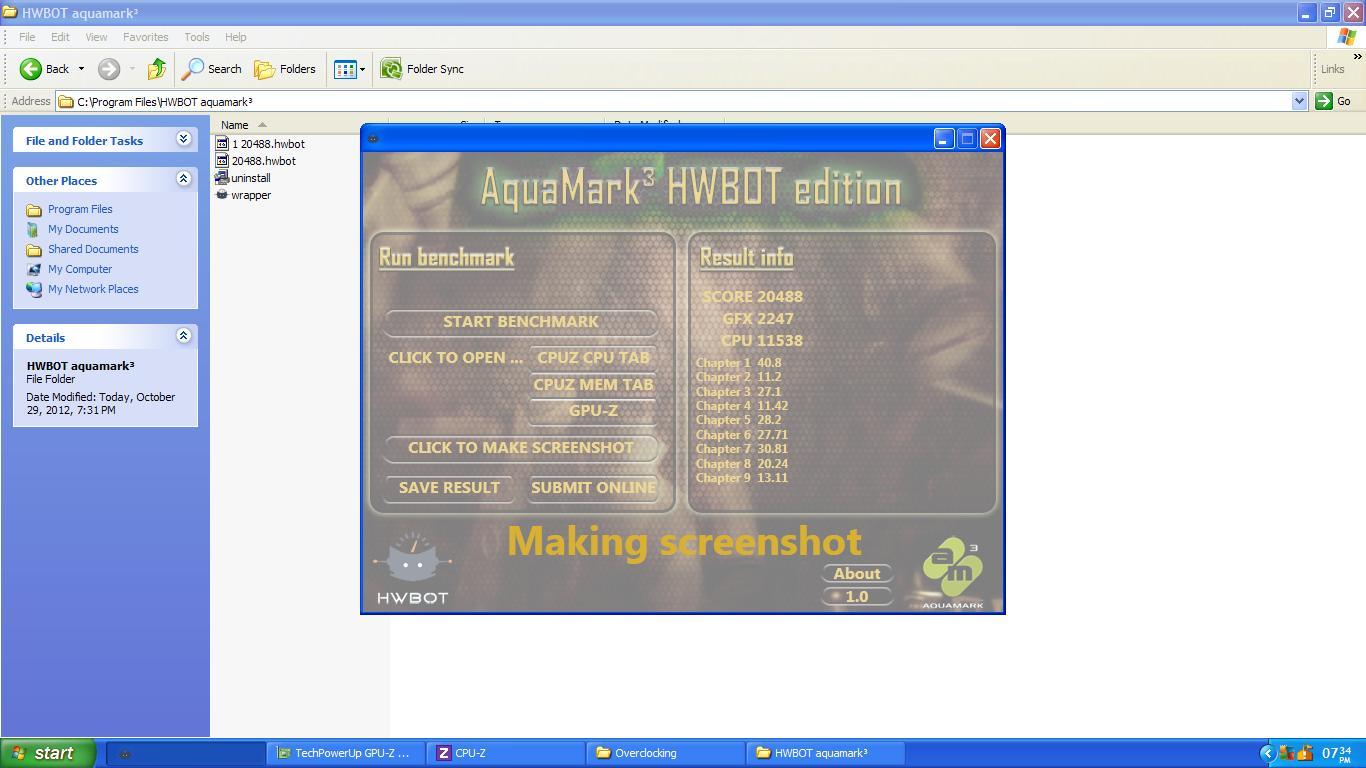The image size is (1366, 768).
Task: Toggle the Folders pane
Action: click(x=285, y=69)
